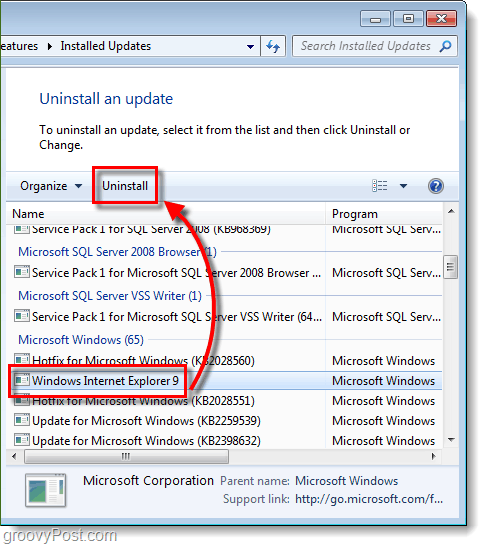
Task: Click the change view list icon
Action: [x=380, y=186]
